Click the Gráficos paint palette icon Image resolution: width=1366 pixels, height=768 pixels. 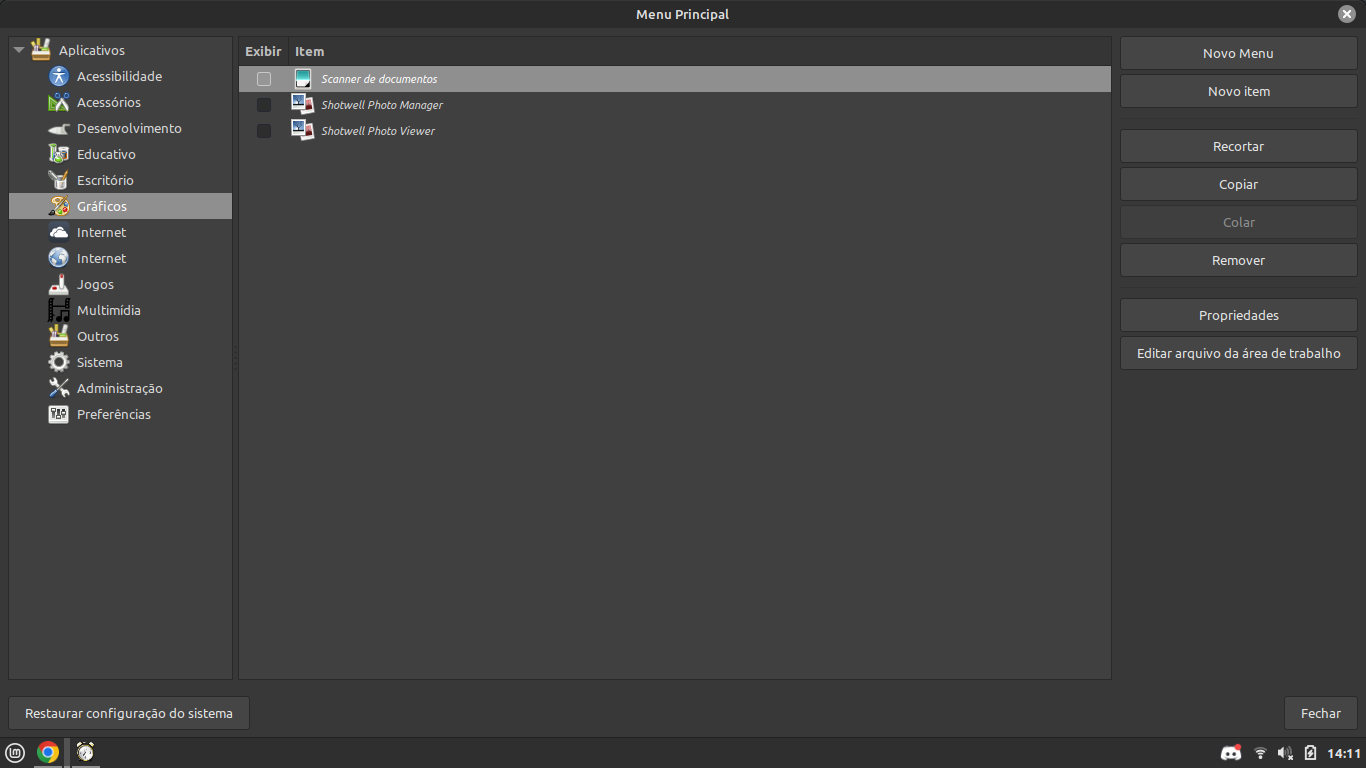point(58,206)
